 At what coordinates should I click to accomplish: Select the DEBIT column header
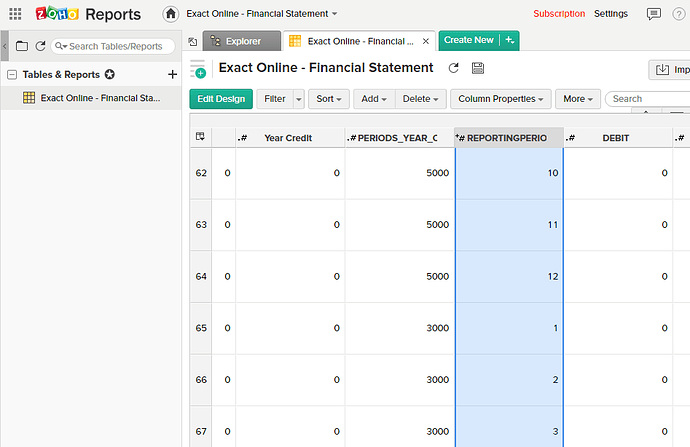coord(618,138)
